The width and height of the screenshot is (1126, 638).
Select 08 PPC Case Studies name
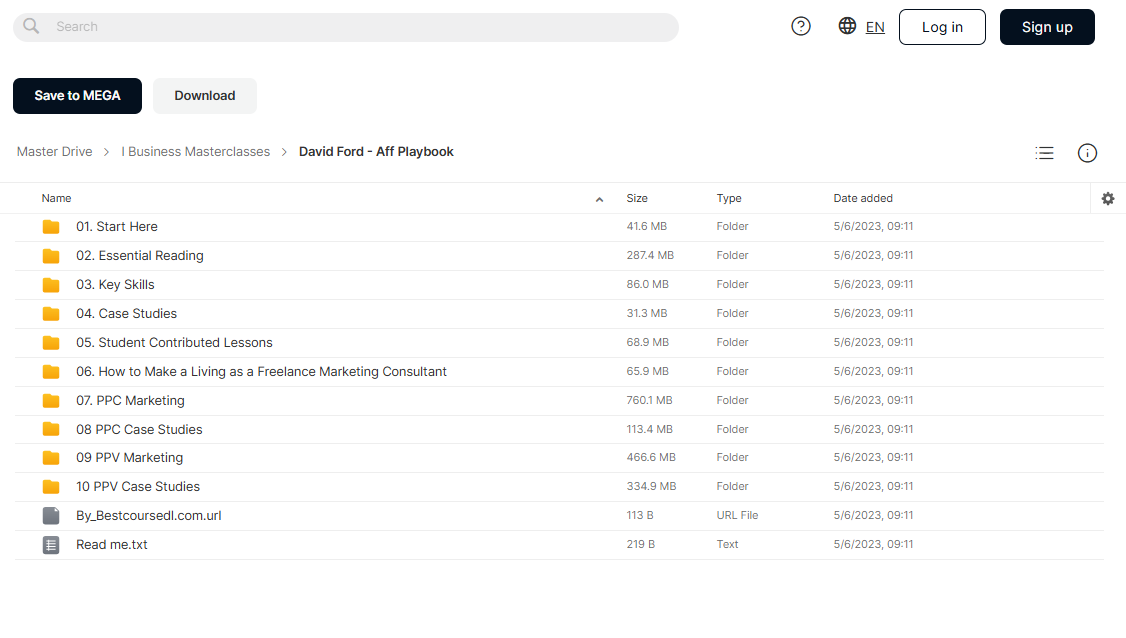point(139,429)
